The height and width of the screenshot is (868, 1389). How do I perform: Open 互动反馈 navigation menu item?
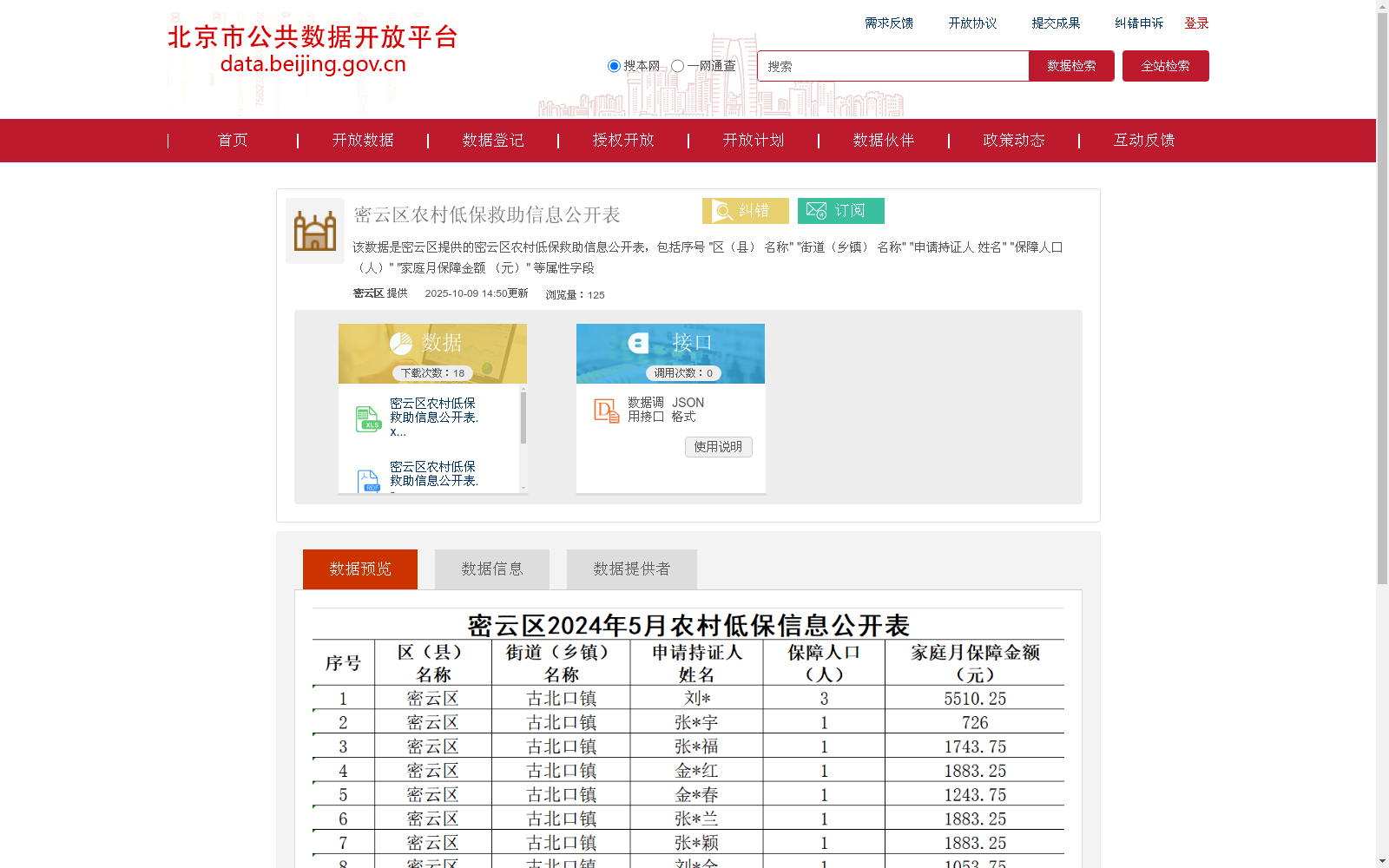pos(1144,141)
